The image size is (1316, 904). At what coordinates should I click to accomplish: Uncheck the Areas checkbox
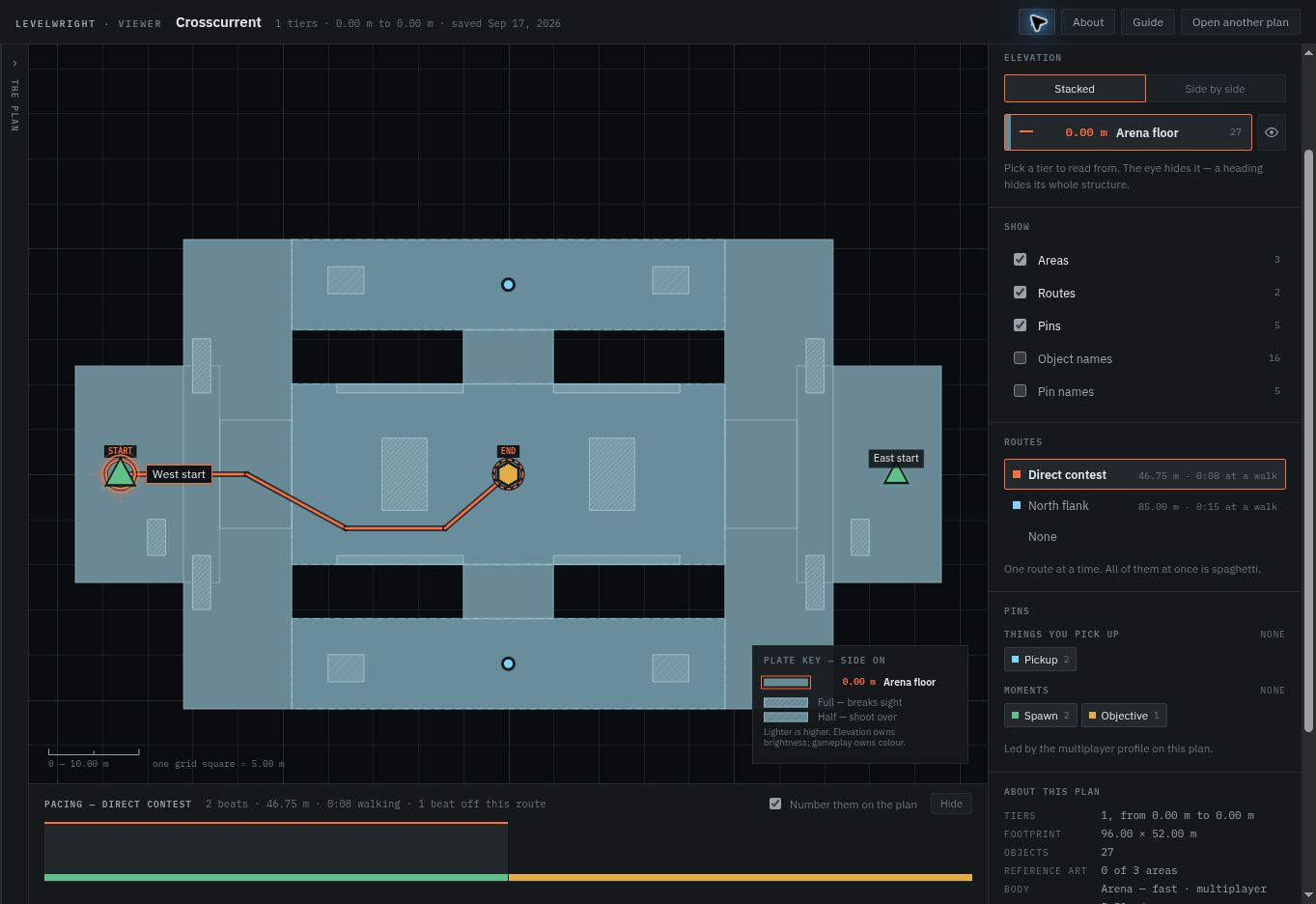(1020, 260)
